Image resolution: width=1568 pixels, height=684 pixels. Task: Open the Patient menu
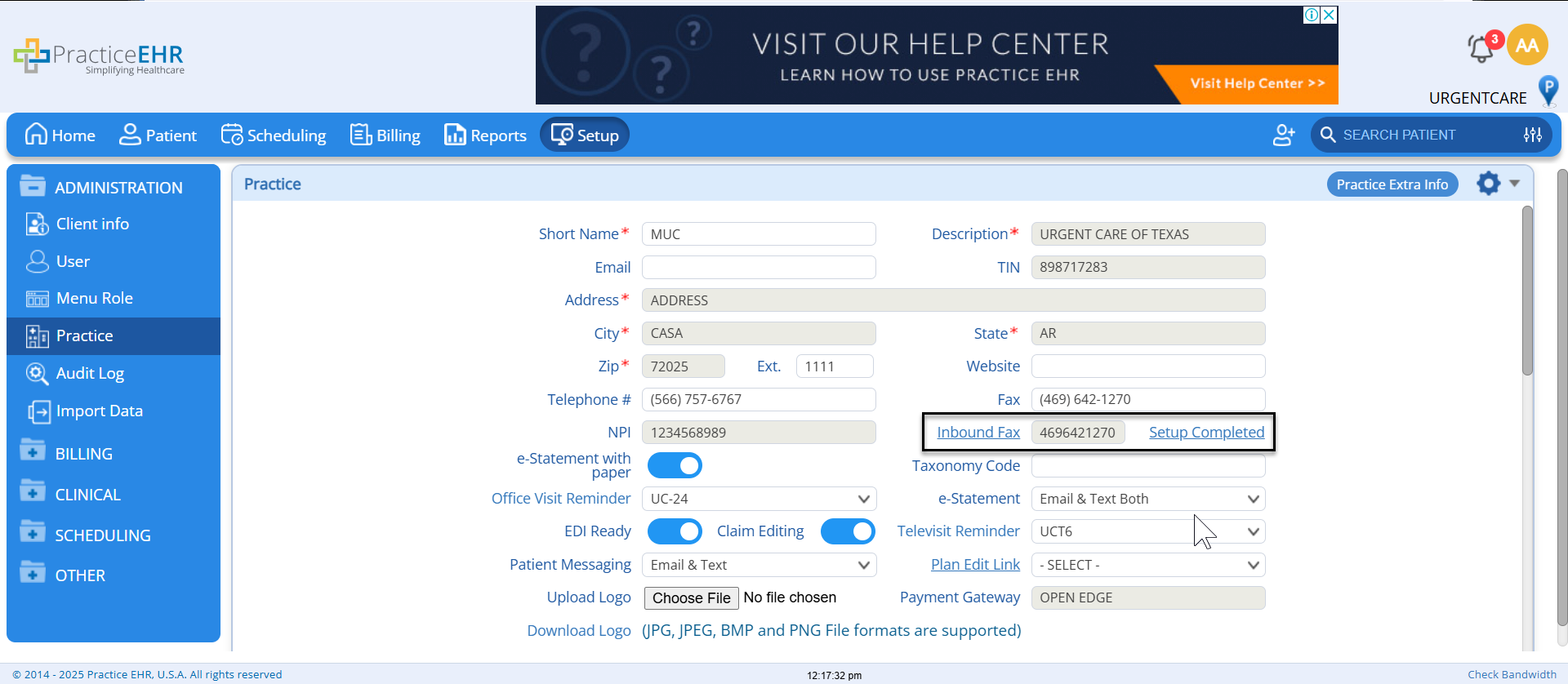click(x=158, y=135)
